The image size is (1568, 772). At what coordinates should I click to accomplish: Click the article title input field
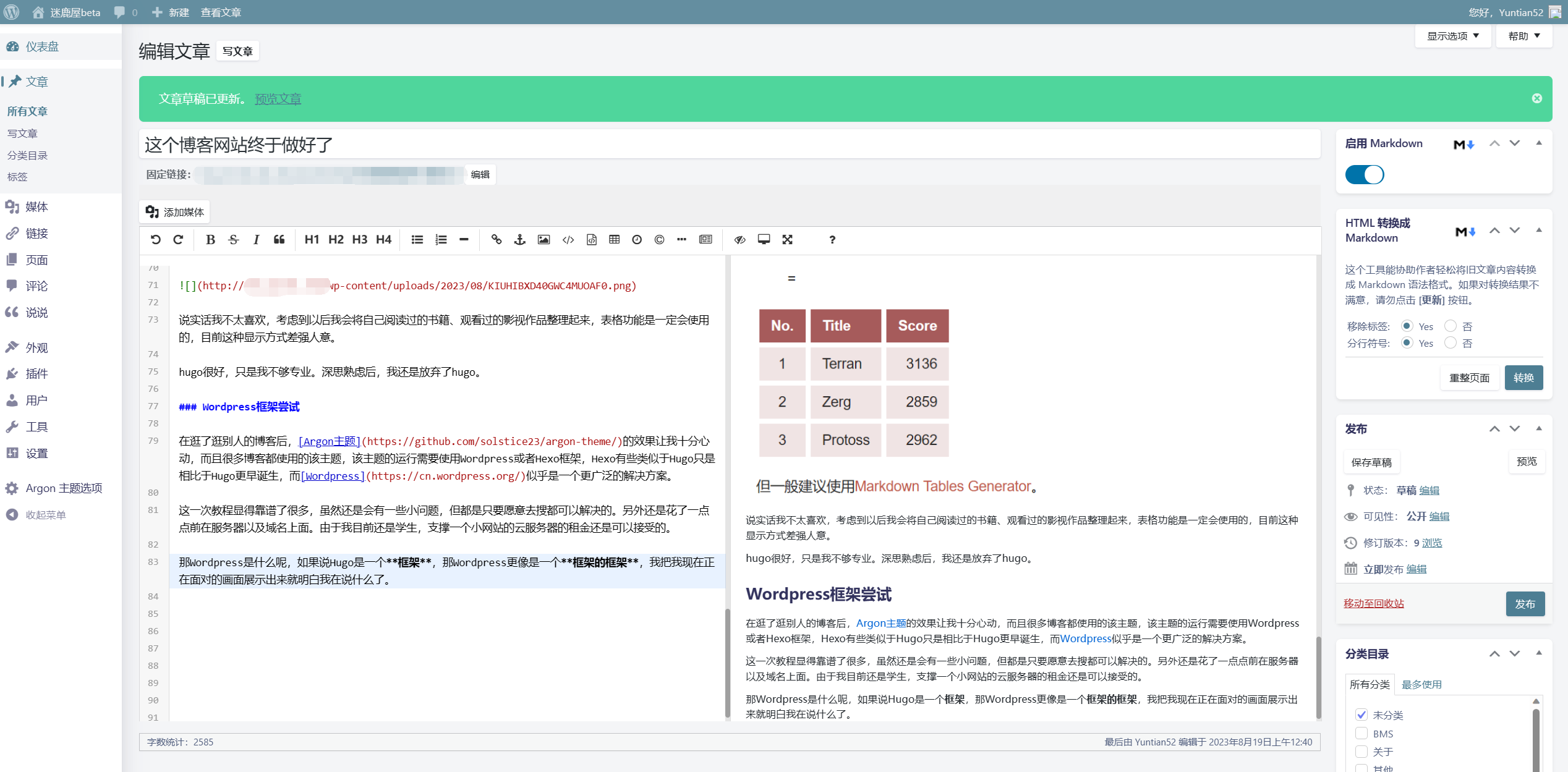click(x=730, y=145)
